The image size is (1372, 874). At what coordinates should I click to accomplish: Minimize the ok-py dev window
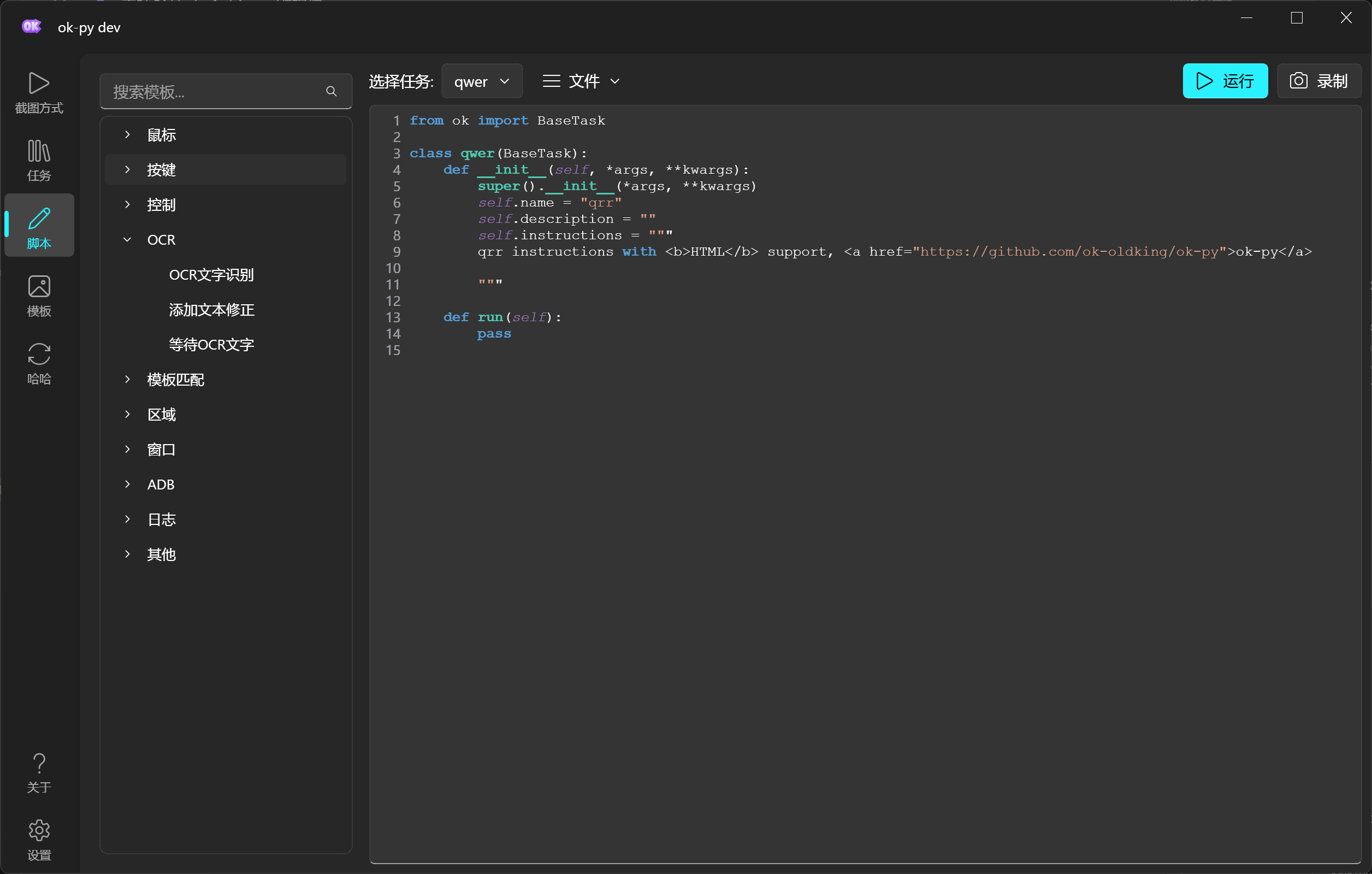click(1246, 17)
